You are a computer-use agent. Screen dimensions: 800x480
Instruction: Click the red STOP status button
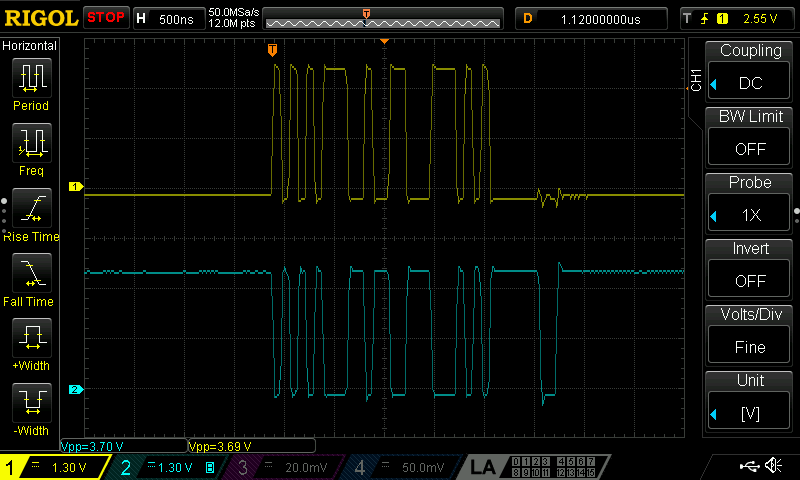pyautogui.click(x=106, y=18)
